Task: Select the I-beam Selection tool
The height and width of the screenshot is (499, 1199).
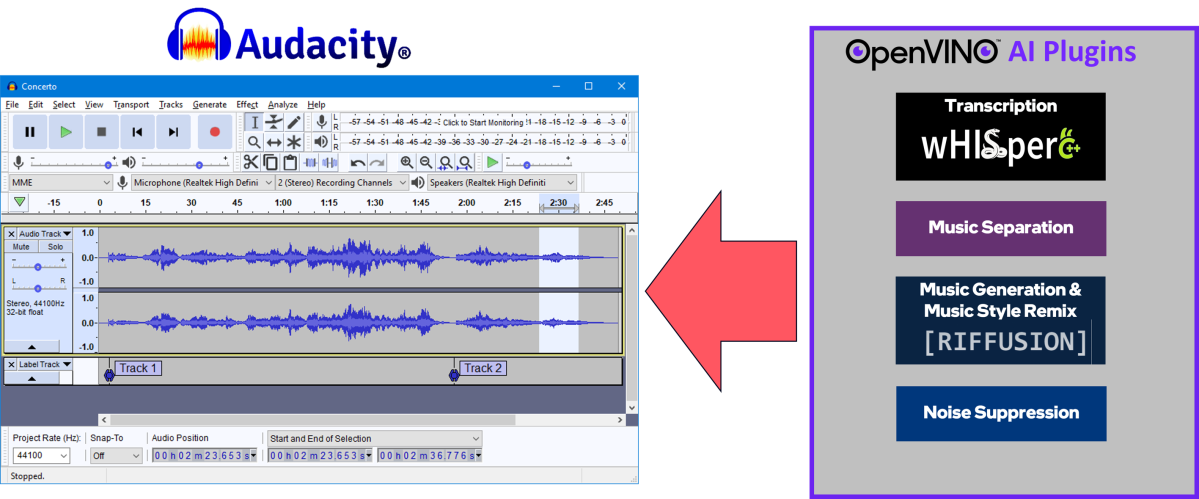Action: pyautogui.click(x=255, y=122)
